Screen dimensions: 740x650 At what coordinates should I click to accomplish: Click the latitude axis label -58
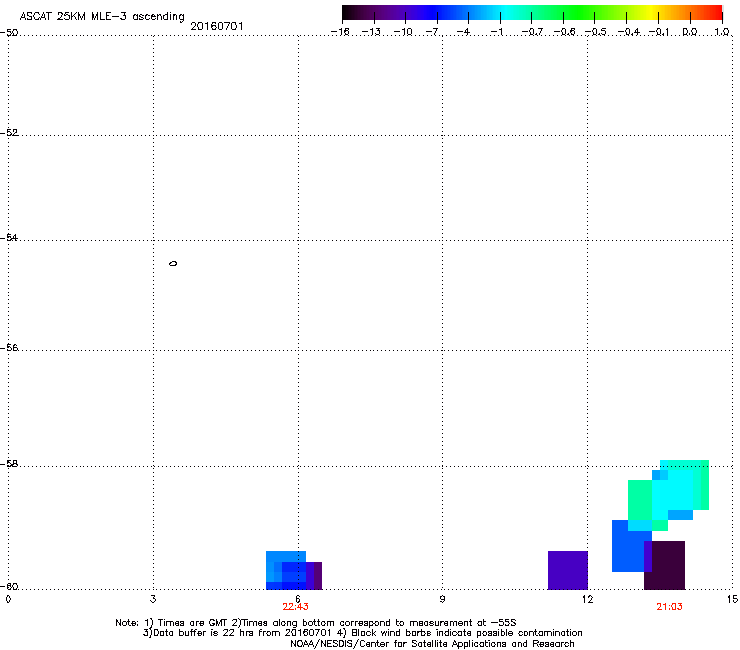(9, 464)
